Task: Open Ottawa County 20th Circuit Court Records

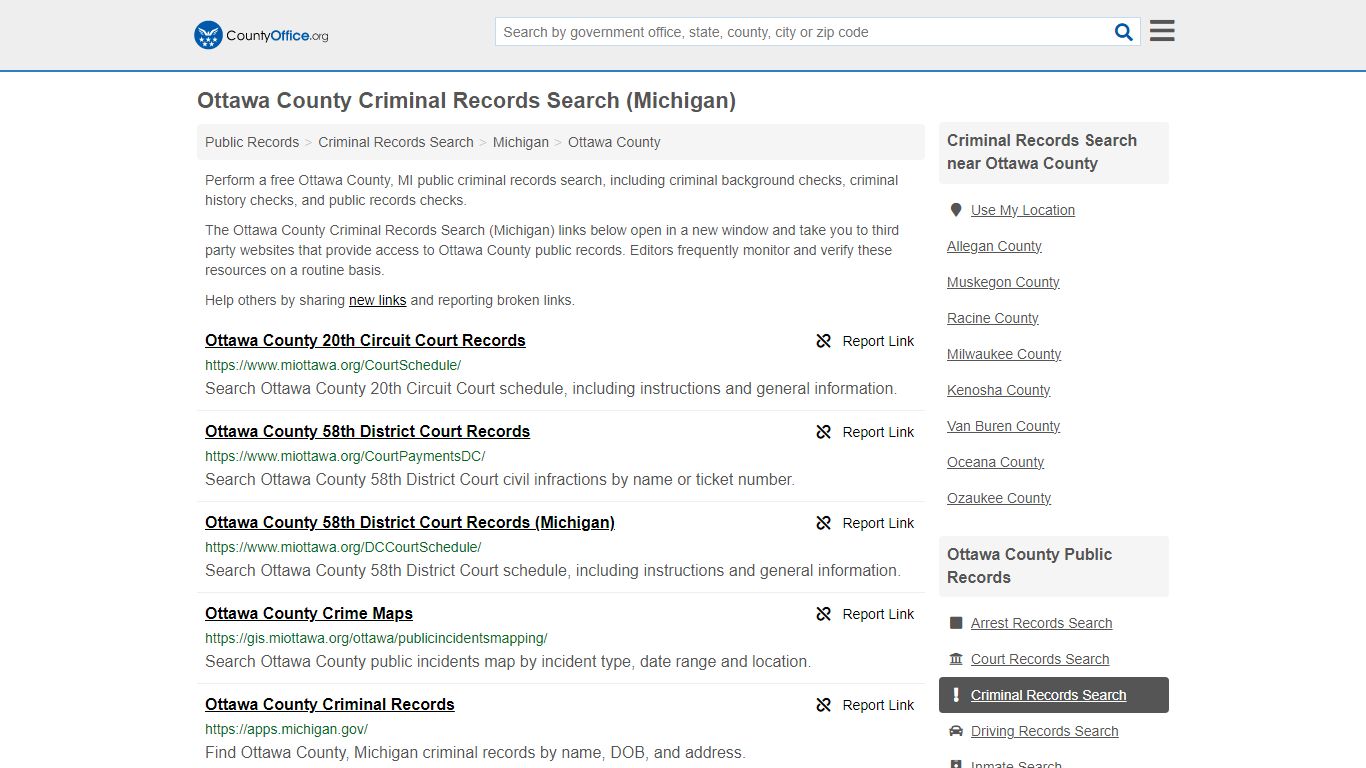Action: tap(365, 340)
